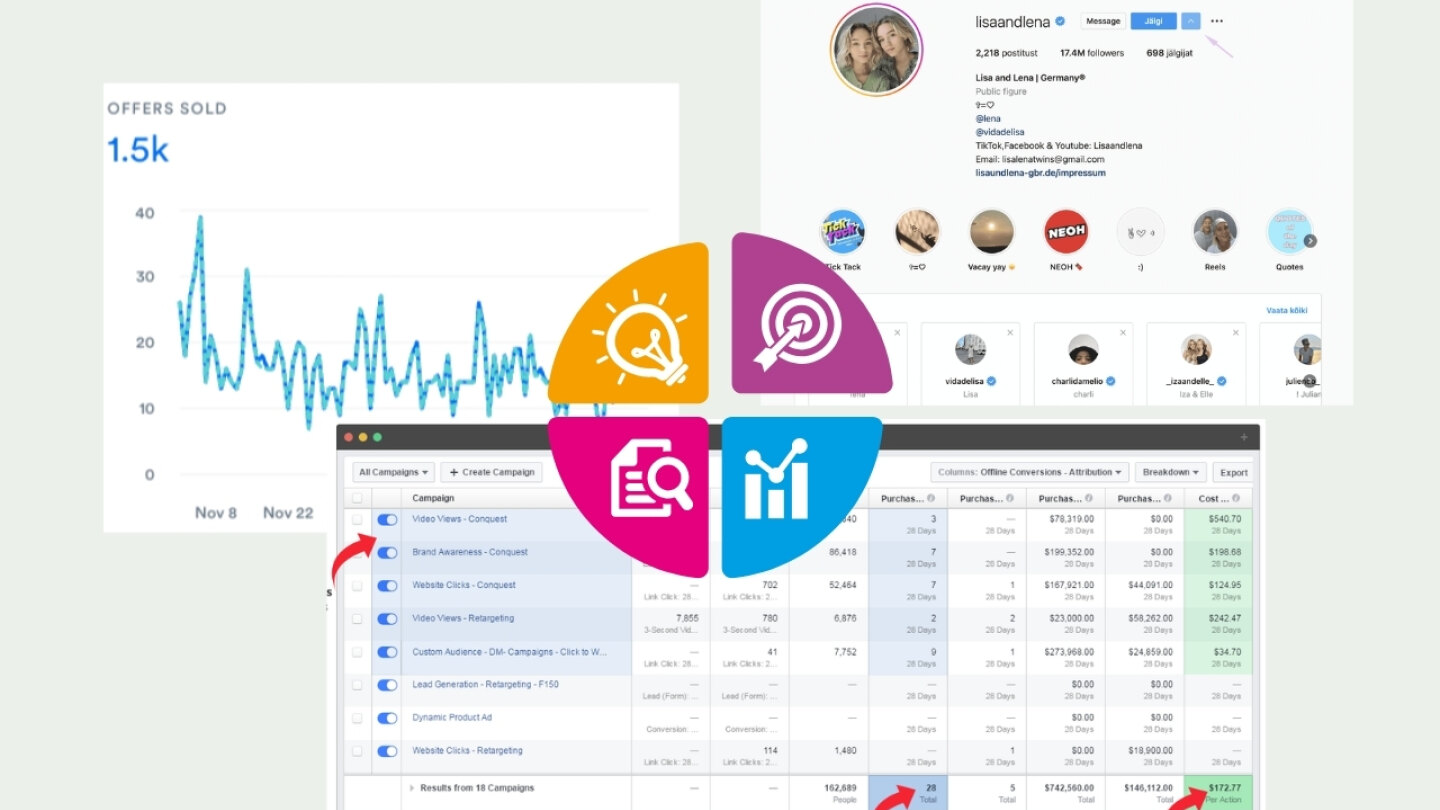Click the Export button

click(1233, 472)
